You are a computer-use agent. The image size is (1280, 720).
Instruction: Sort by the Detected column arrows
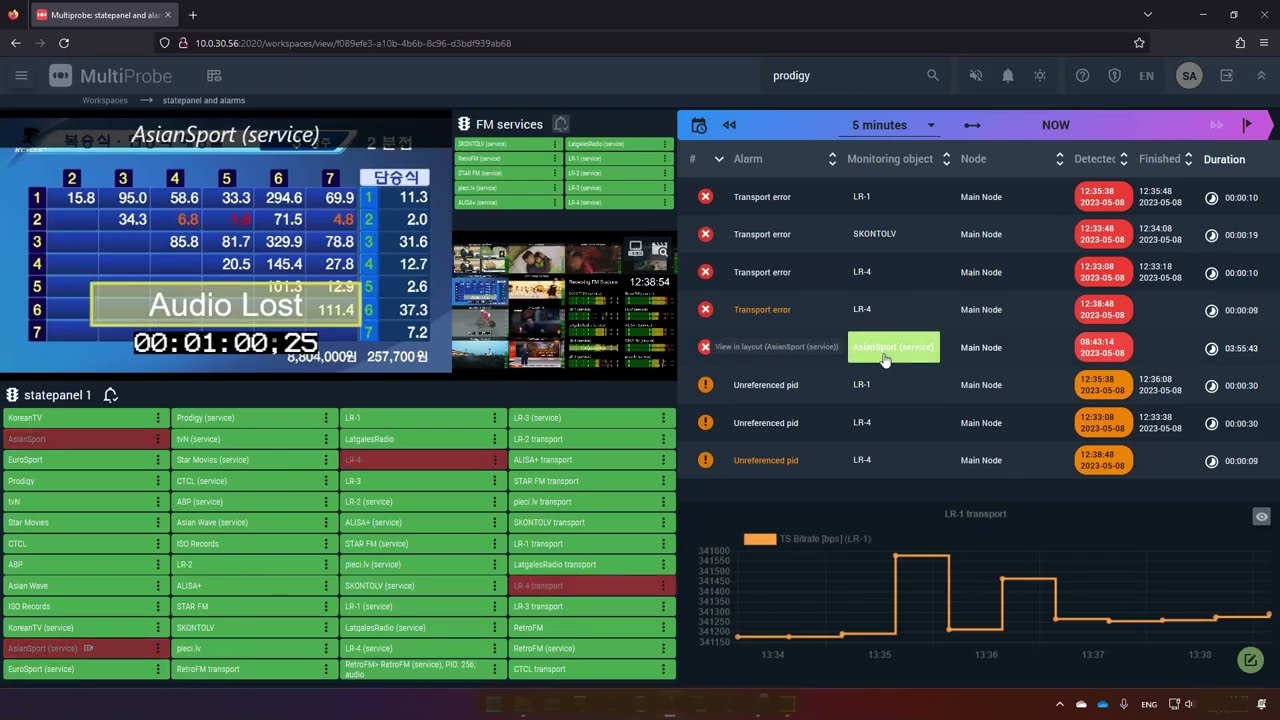pyautogui.click(x=1124, y=159)
